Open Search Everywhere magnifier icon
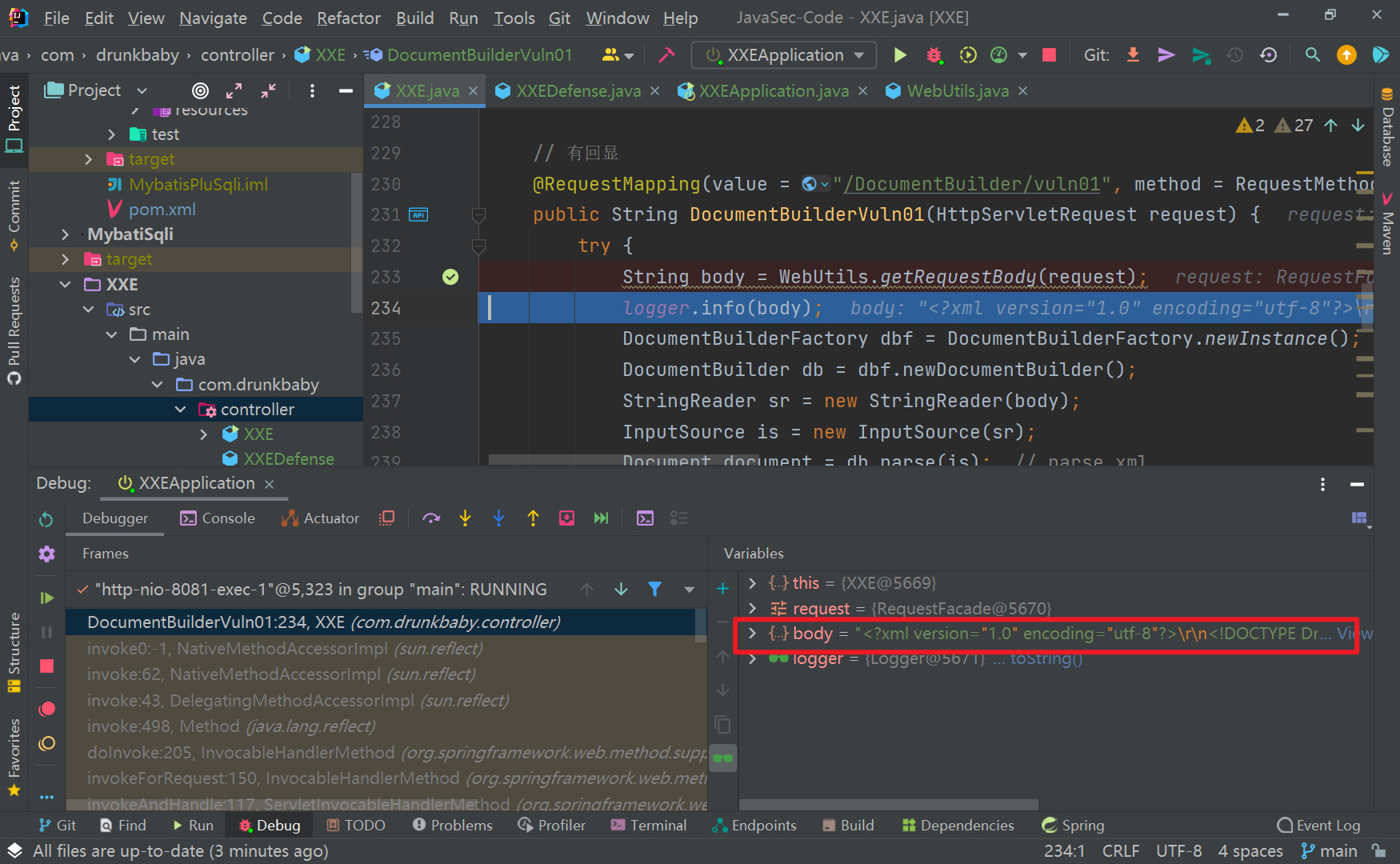The image size is (1400, 864). (x=1312, y=54)
